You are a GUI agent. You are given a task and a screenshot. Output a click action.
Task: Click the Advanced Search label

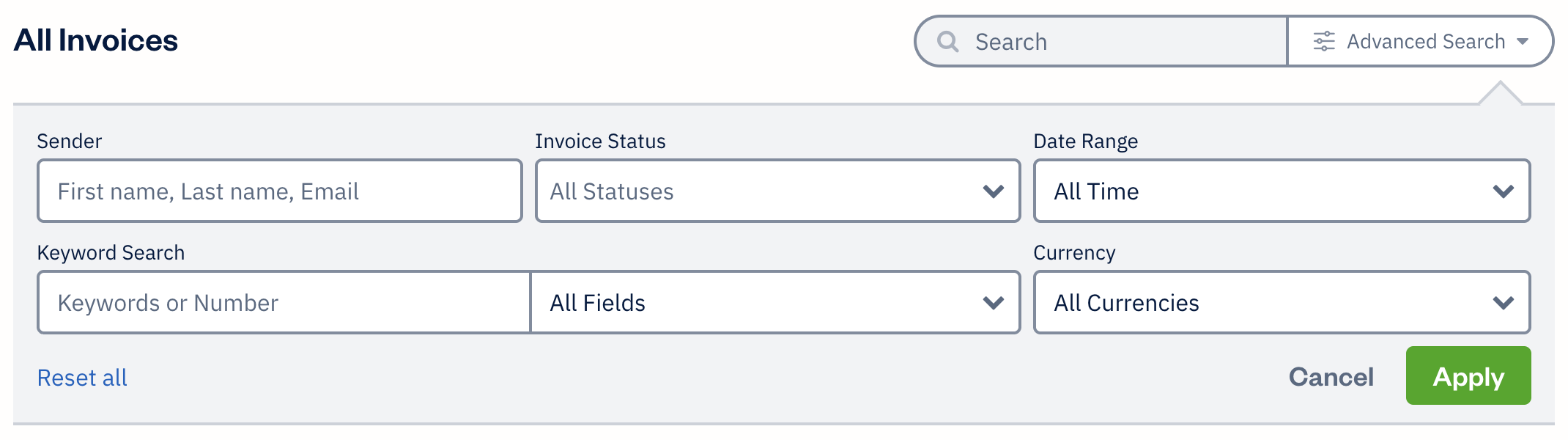pos(1427,41)
